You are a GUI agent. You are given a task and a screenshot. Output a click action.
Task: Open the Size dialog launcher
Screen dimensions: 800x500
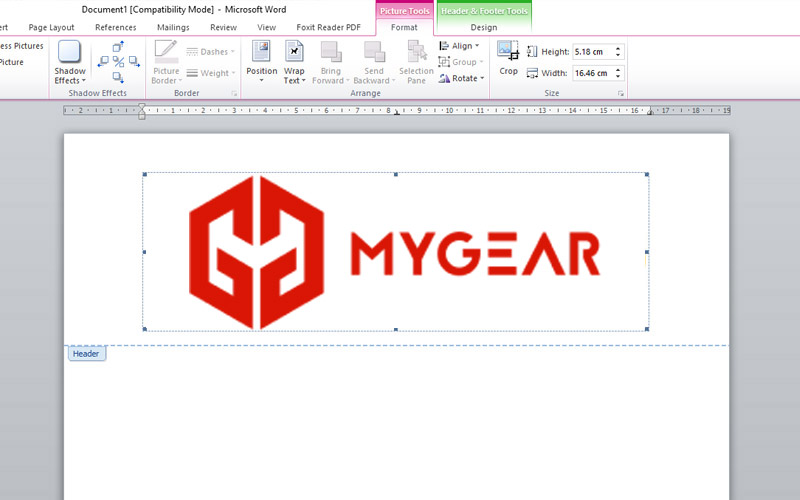pos(621,93)
